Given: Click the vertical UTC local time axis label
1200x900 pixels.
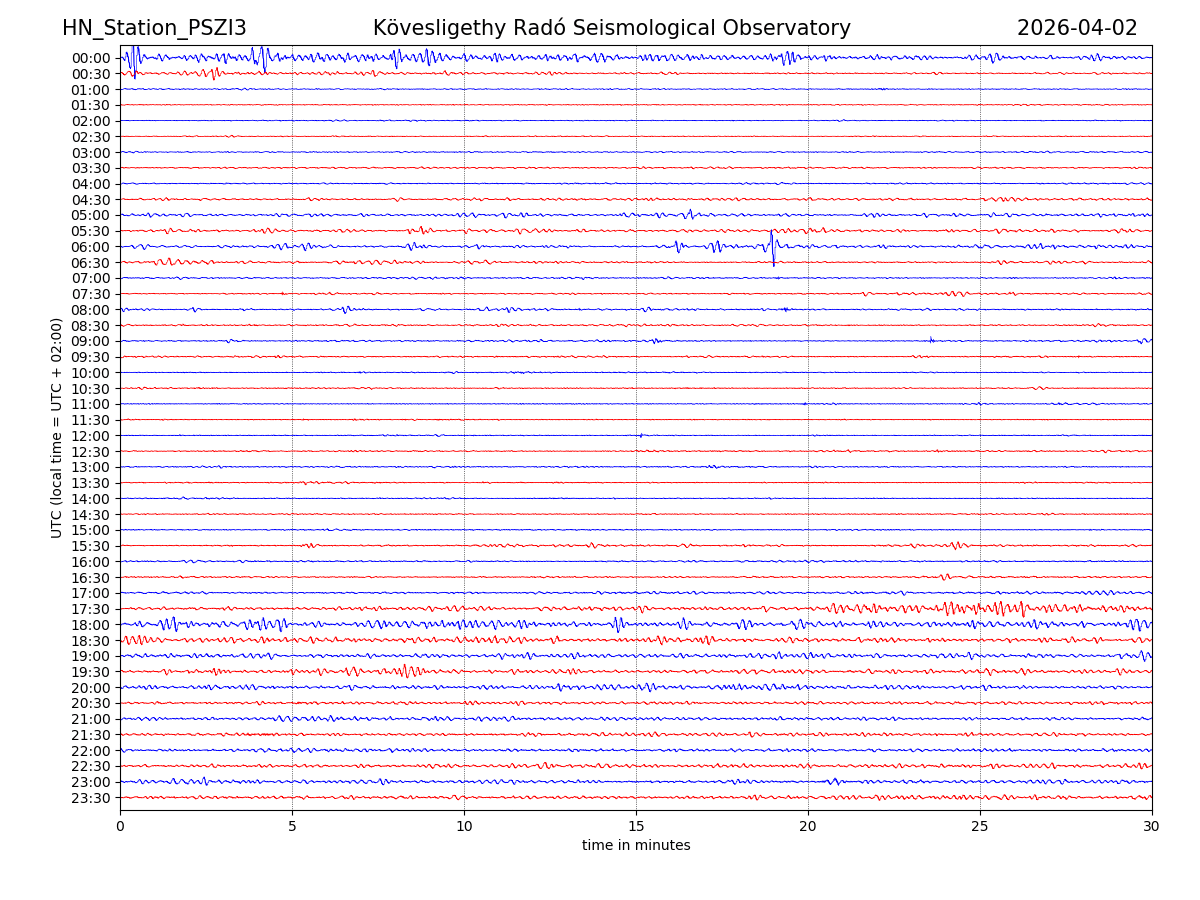Looking at the screenshot, I should [57, 427].
